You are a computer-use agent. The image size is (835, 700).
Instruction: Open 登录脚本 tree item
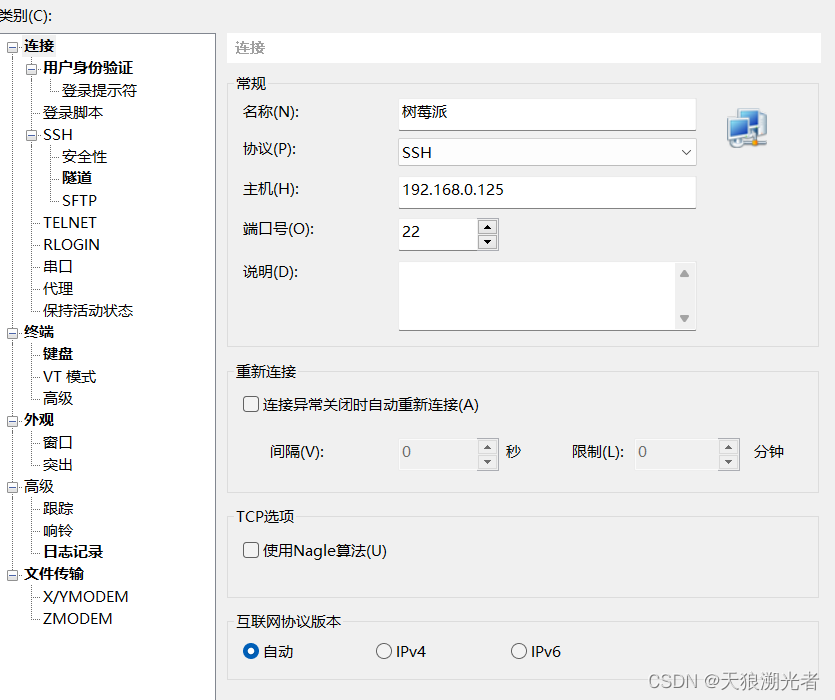coord(73,112)
